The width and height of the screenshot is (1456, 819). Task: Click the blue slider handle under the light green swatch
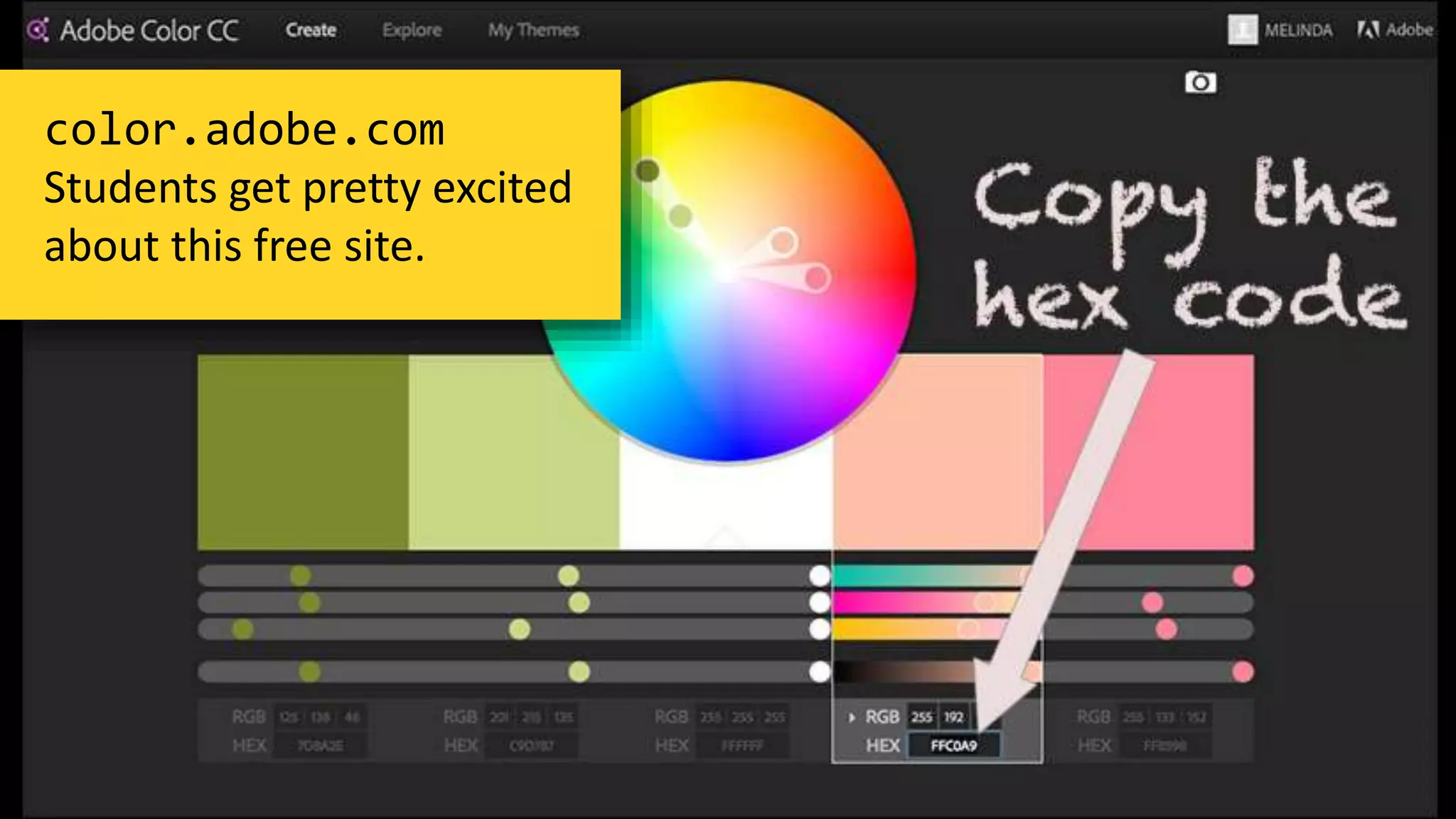[520, 629]
